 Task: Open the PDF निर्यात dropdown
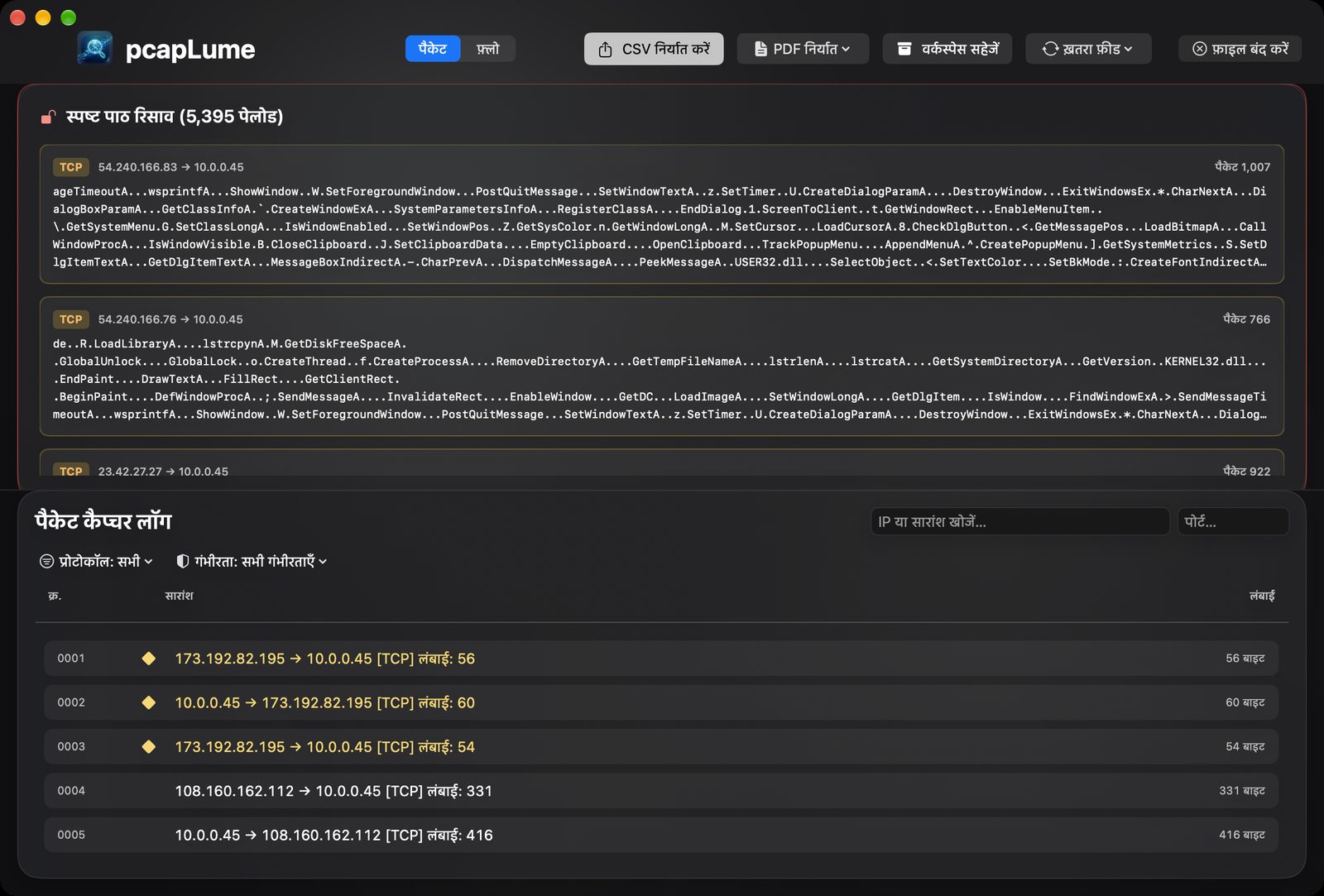[x=803, y=49]
